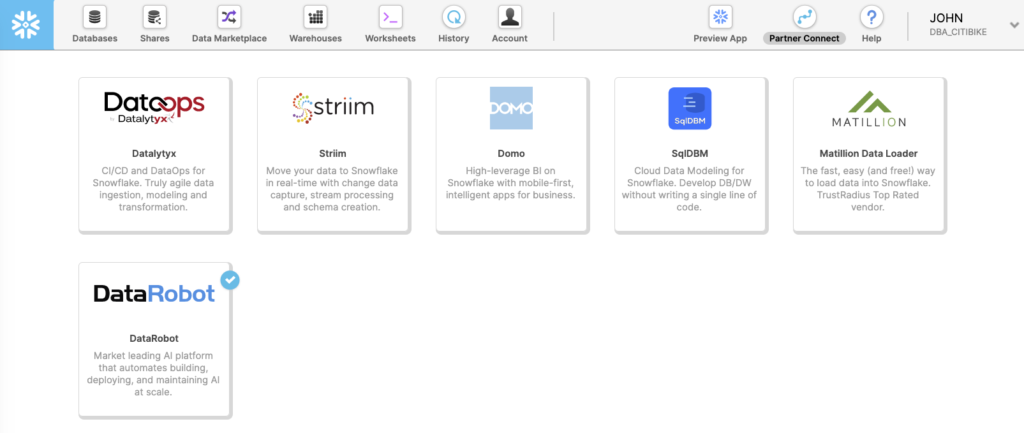
Task: Click the Snowflake logo in the top-left corner
Action: [26, 24]
